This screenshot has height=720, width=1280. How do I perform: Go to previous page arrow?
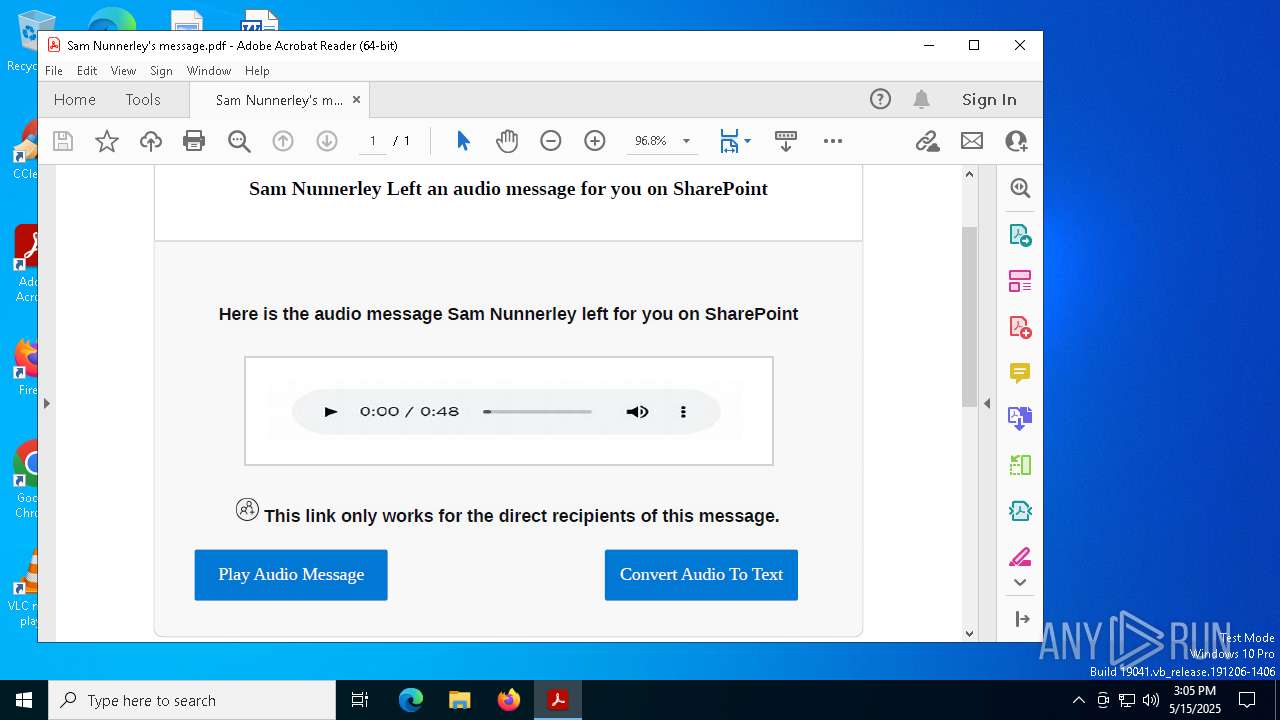point(283,141)
